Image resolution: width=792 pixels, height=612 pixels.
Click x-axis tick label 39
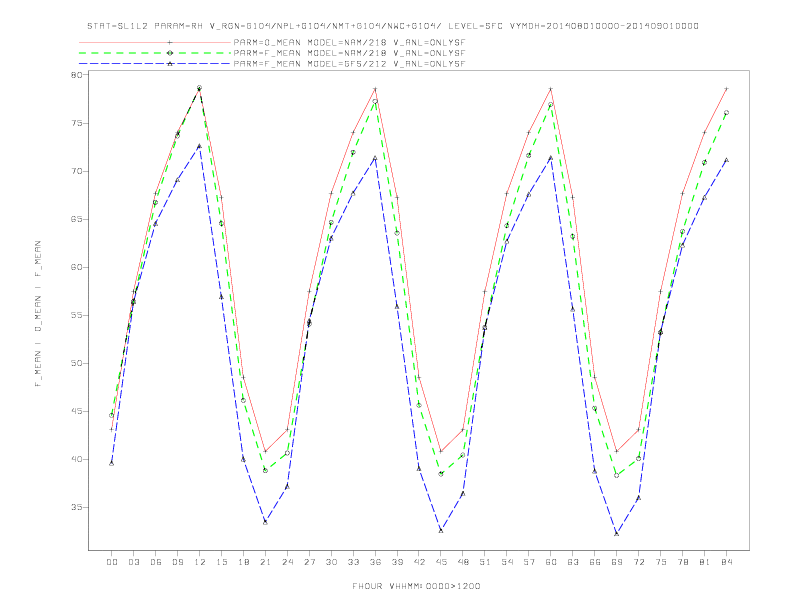397,562
